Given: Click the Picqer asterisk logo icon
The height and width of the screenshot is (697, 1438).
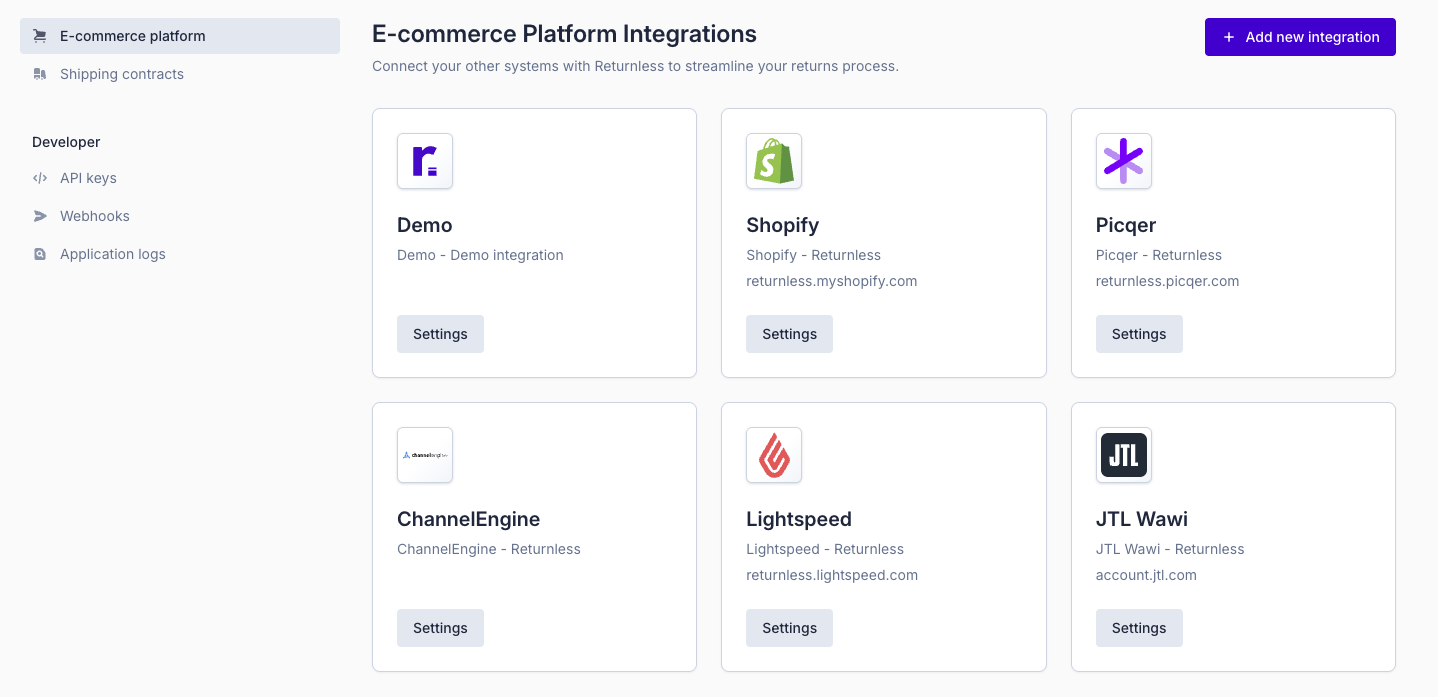Looking at the screenshot, I should 1123,161.
